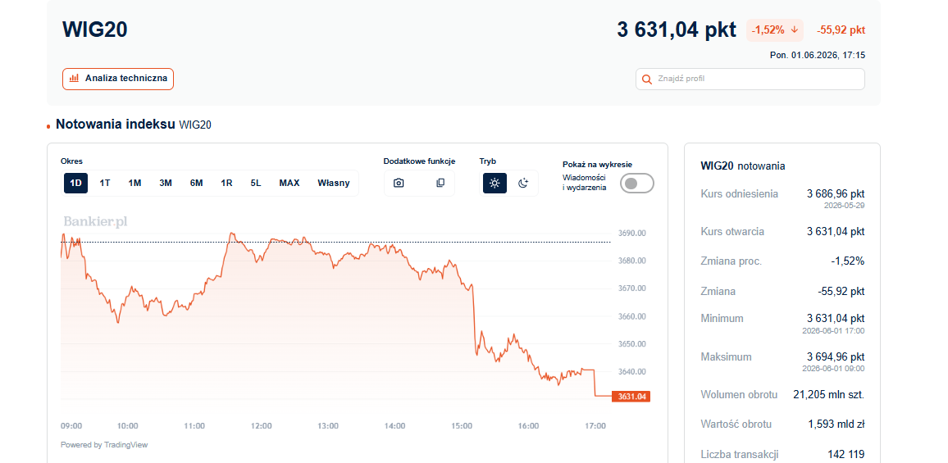Click Liczba transakcji value 142 119
Image resolution: width=948 pixels, height=463 pixels.
[846, 454]
